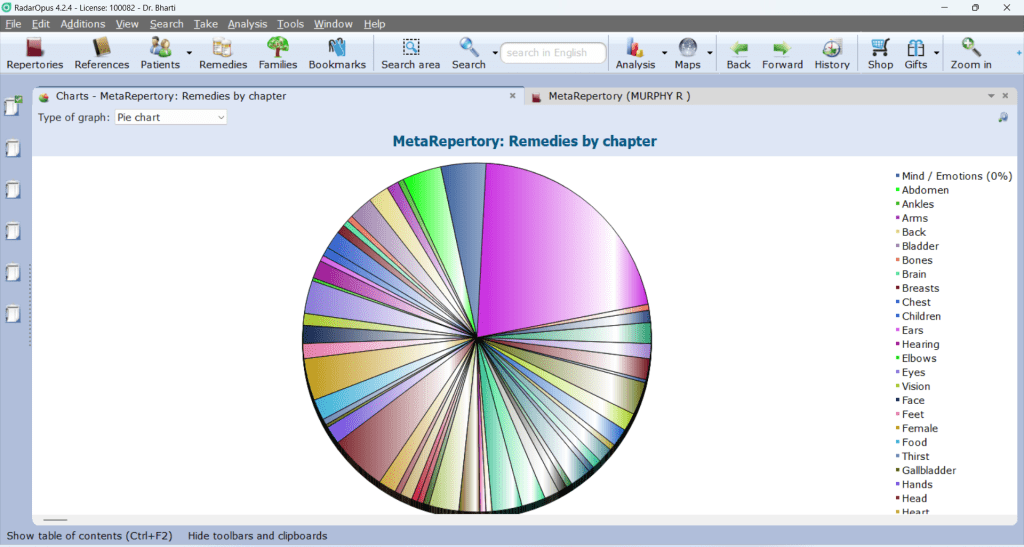This screenshot has width=1024, height=547.
Task: Select the fourth clipboard in sidebar
Action: [x=13, y=231]
